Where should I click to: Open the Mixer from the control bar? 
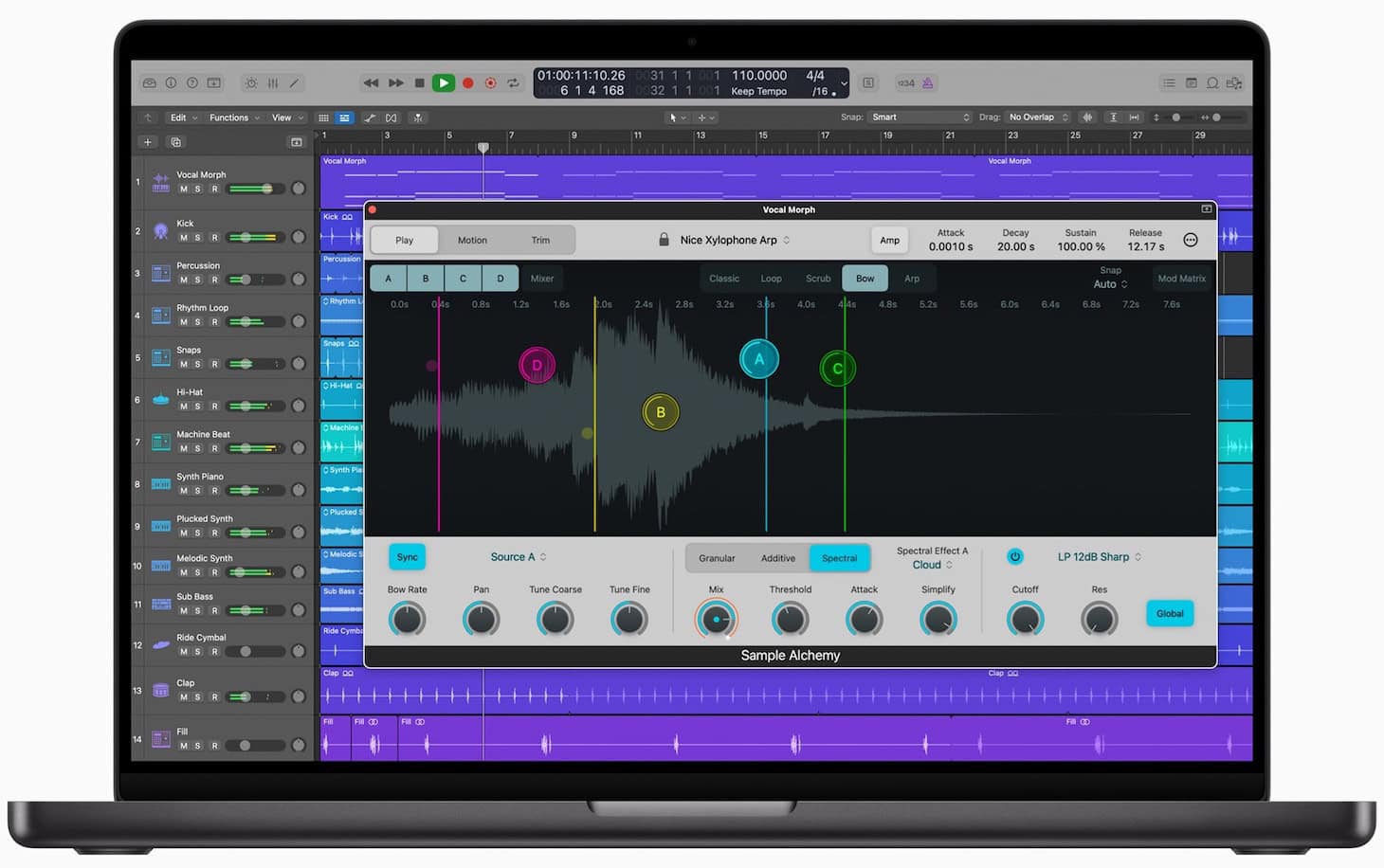tap(273, 83)
